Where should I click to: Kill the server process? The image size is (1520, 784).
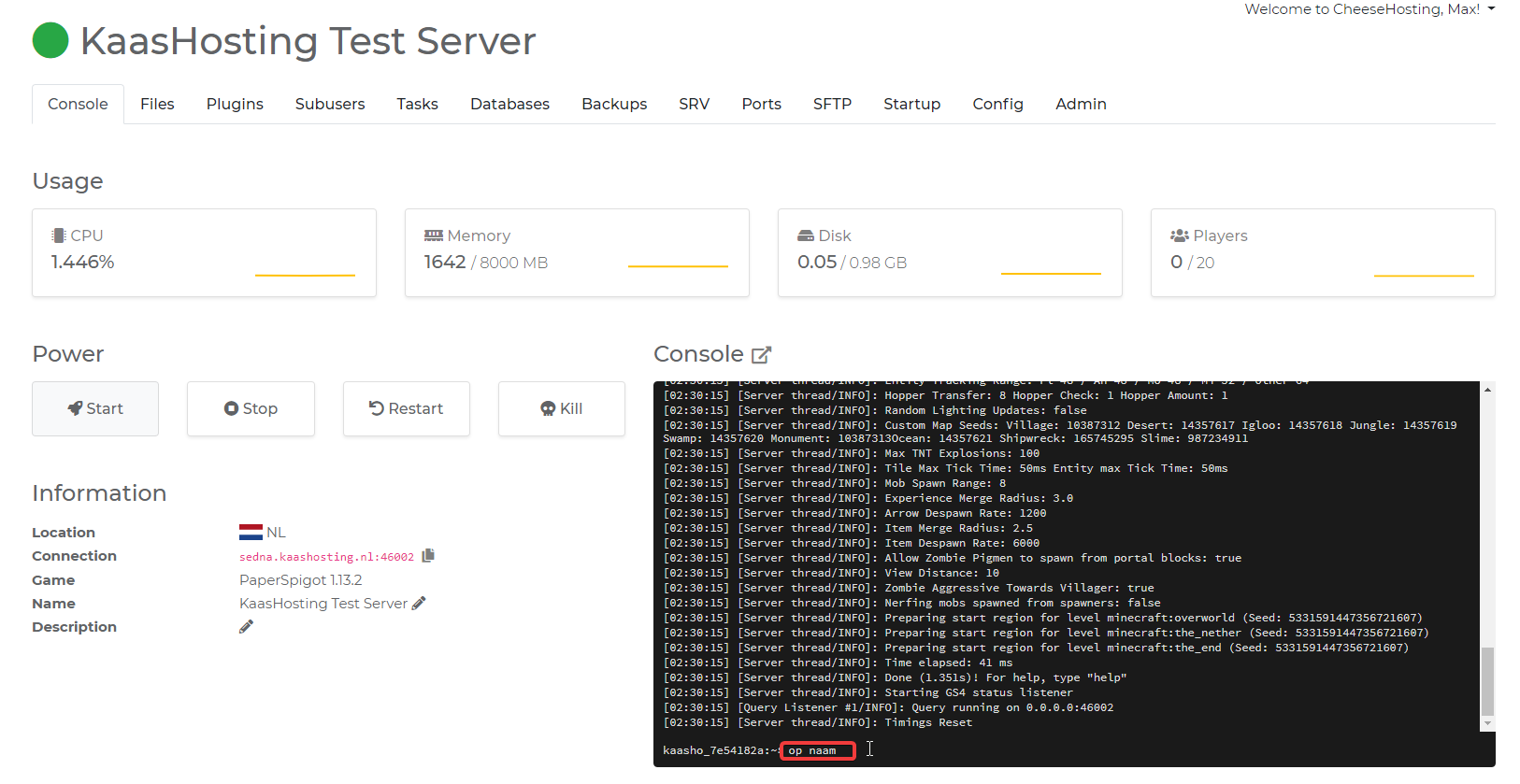tap(561, 408)
